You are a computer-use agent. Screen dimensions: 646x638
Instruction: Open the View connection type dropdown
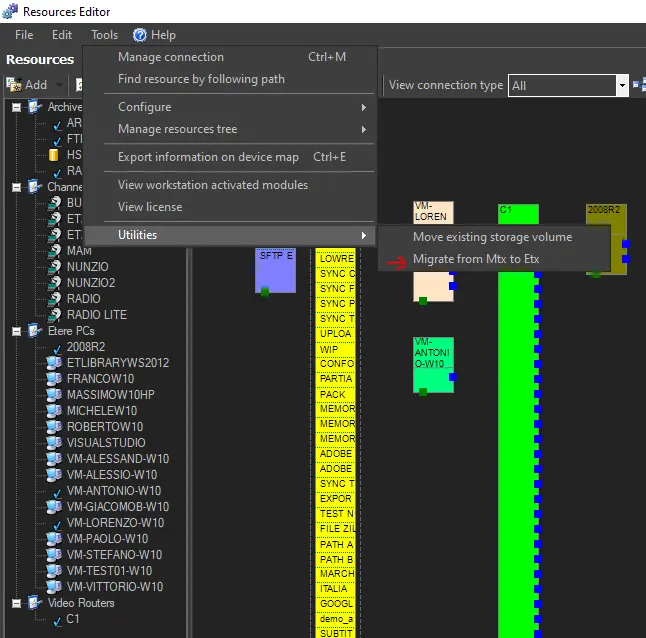622,86
